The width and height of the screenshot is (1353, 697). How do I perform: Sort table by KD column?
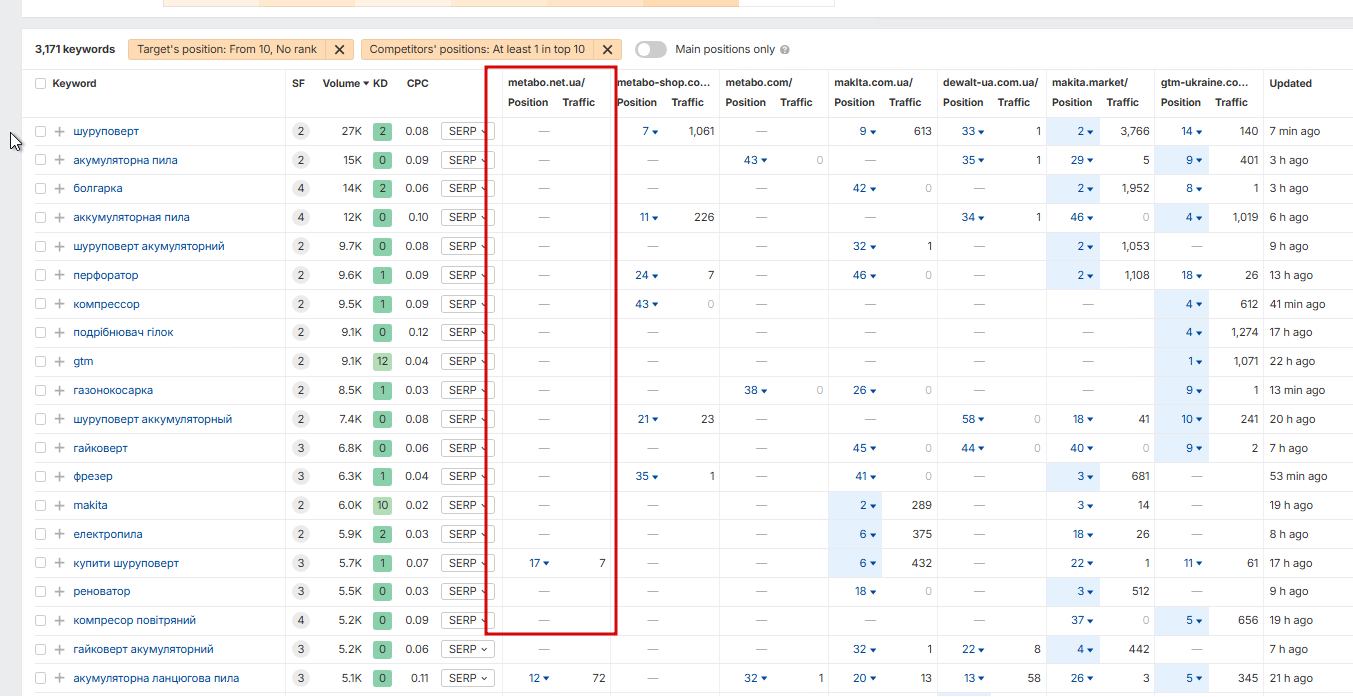point(381,84)
